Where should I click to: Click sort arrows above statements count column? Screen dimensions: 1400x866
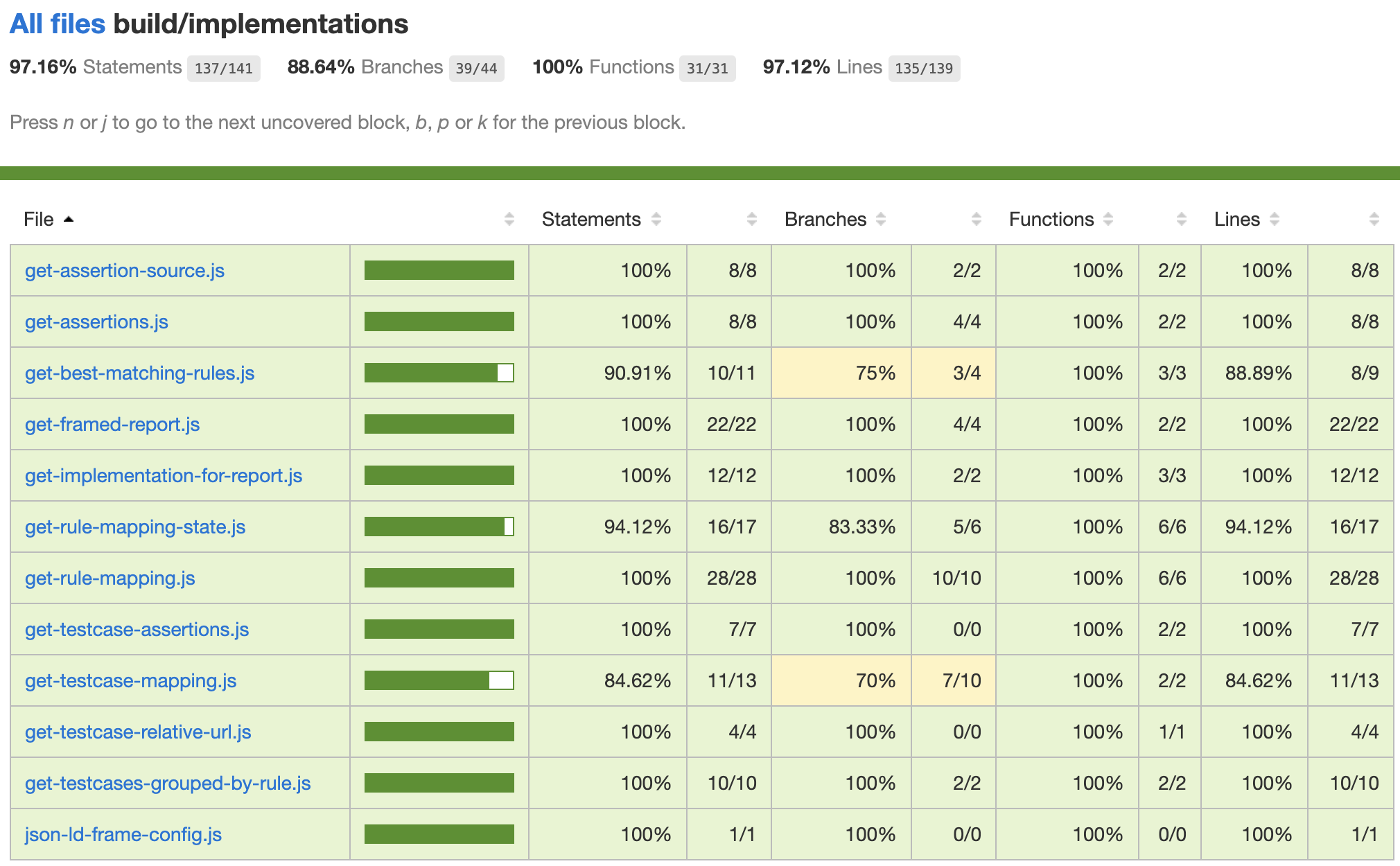(x=752, y=220)
